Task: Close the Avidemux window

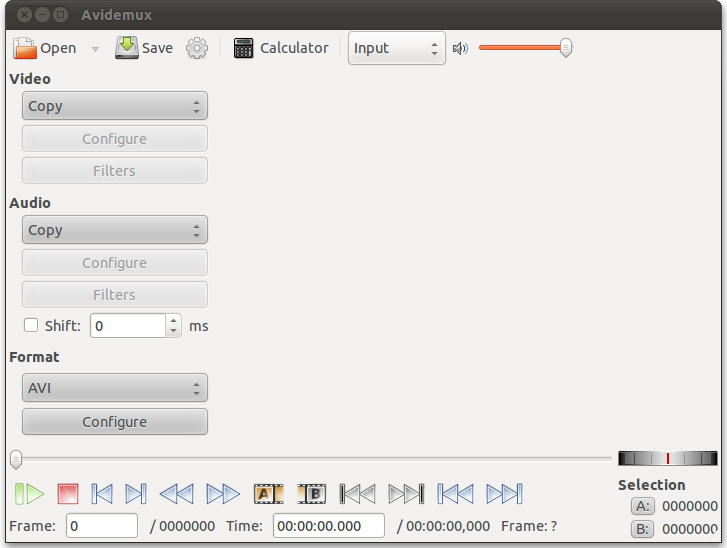Action: pos(25,15)
